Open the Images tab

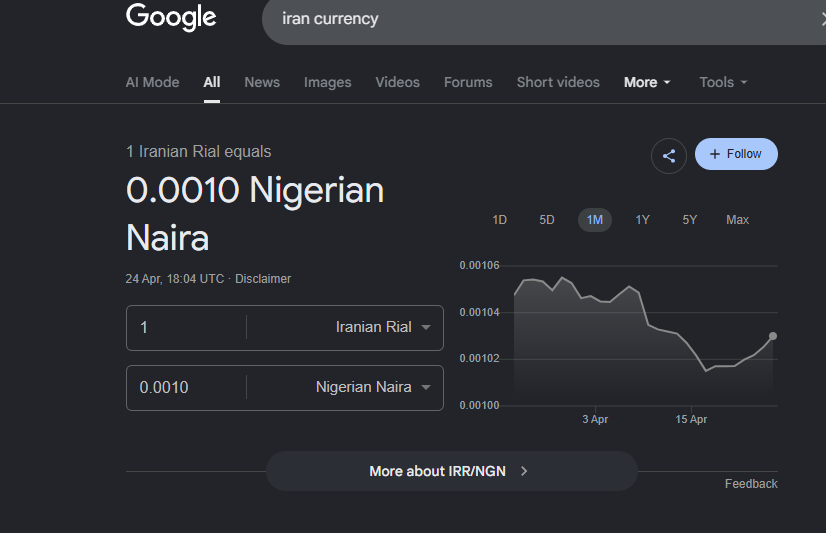tap(327, 82)
